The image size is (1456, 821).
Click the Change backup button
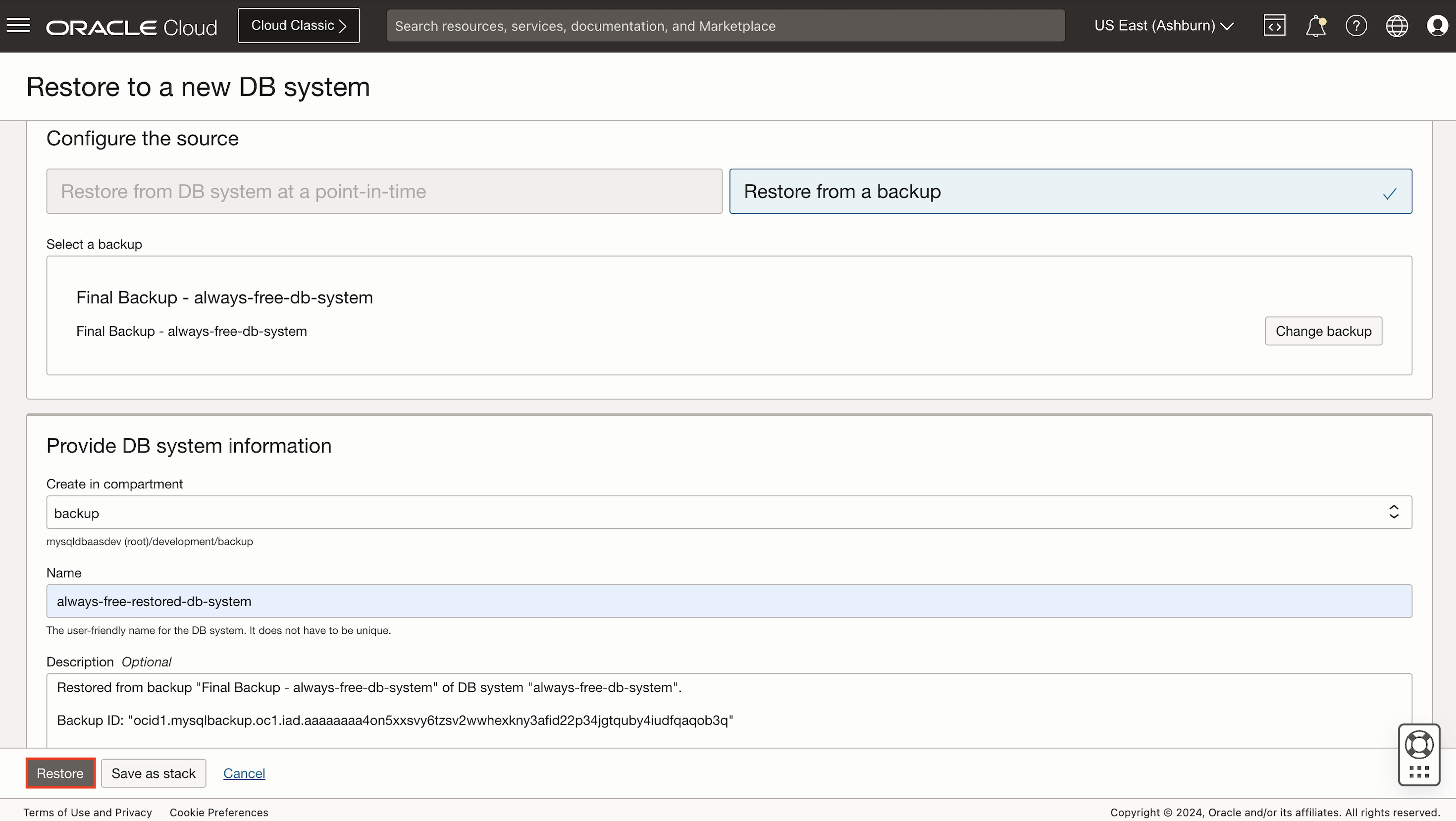(x=1323, y=331)
